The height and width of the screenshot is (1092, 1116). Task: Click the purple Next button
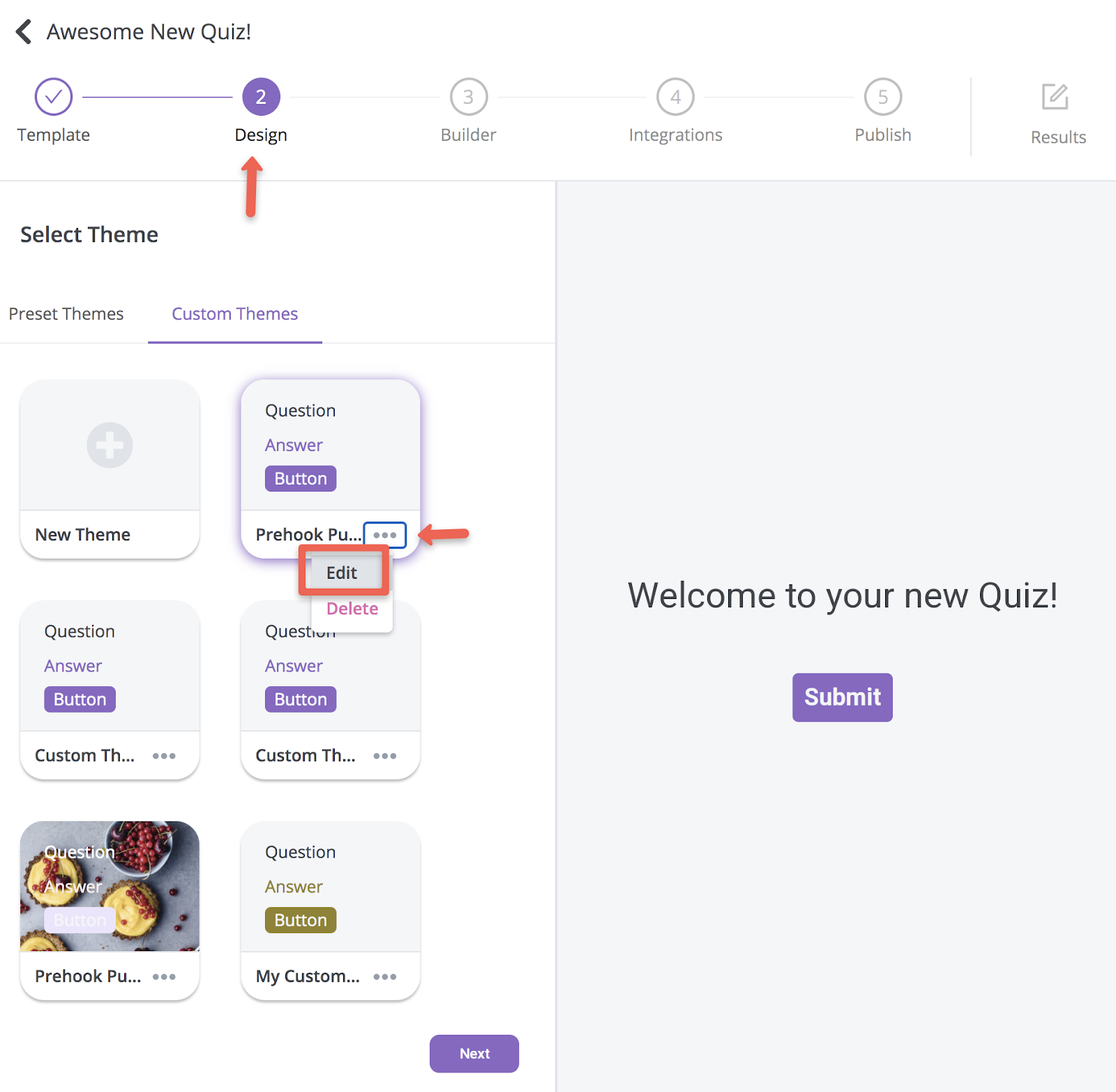[x=474, y=1054]
